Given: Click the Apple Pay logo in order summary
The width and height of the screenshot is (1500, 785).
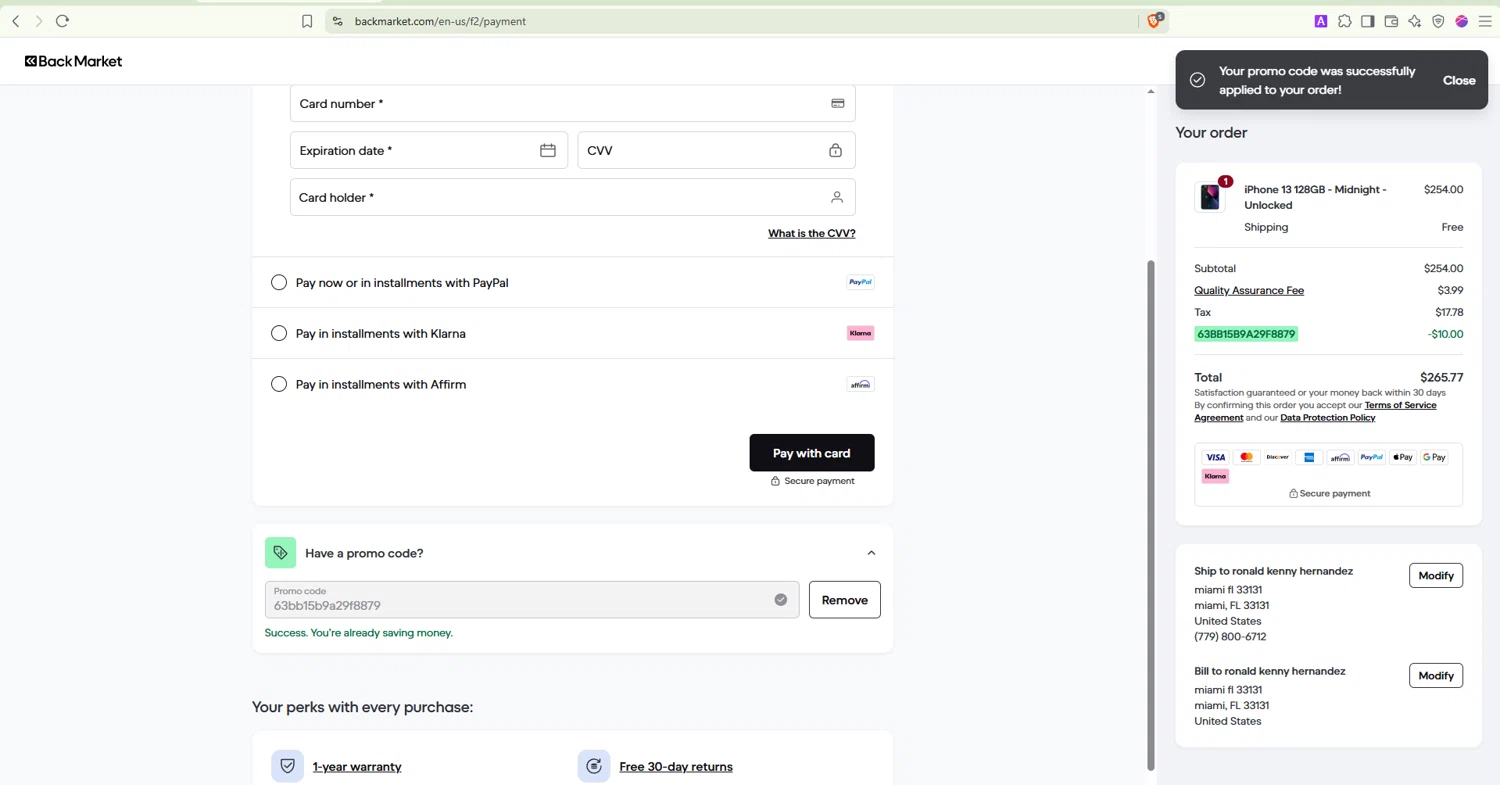Looking at the screenshot, I should (1403, 457).
